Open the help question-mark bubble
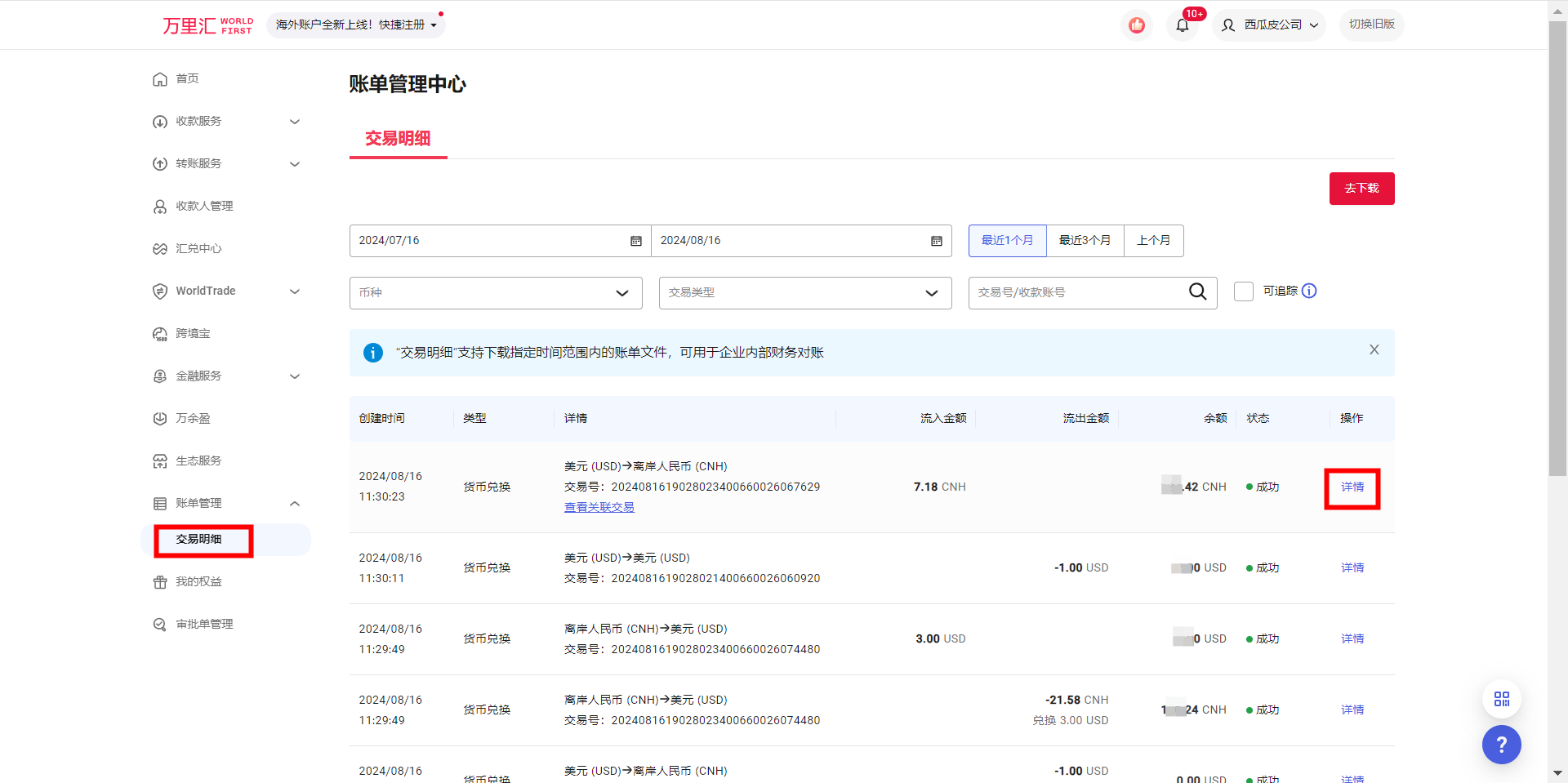1568x783 pixels. pyautogui.click(x=1501, y=744)
